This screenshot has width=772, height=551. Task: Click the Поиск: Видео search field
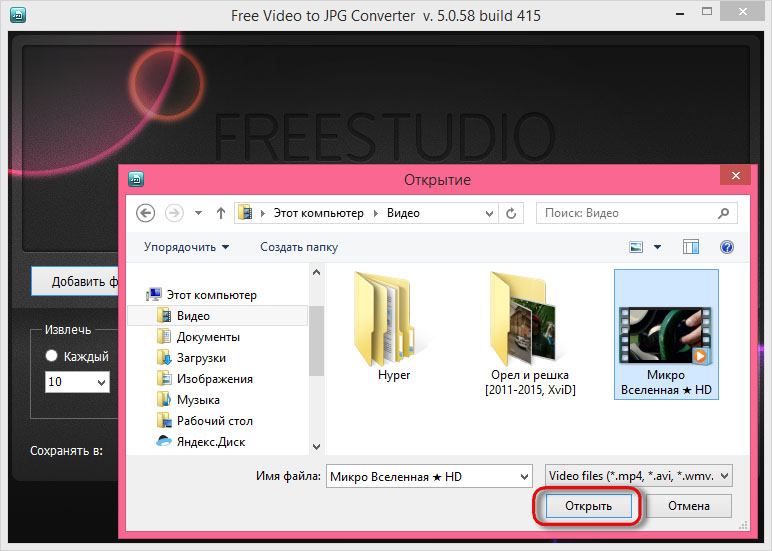(636, 213)
